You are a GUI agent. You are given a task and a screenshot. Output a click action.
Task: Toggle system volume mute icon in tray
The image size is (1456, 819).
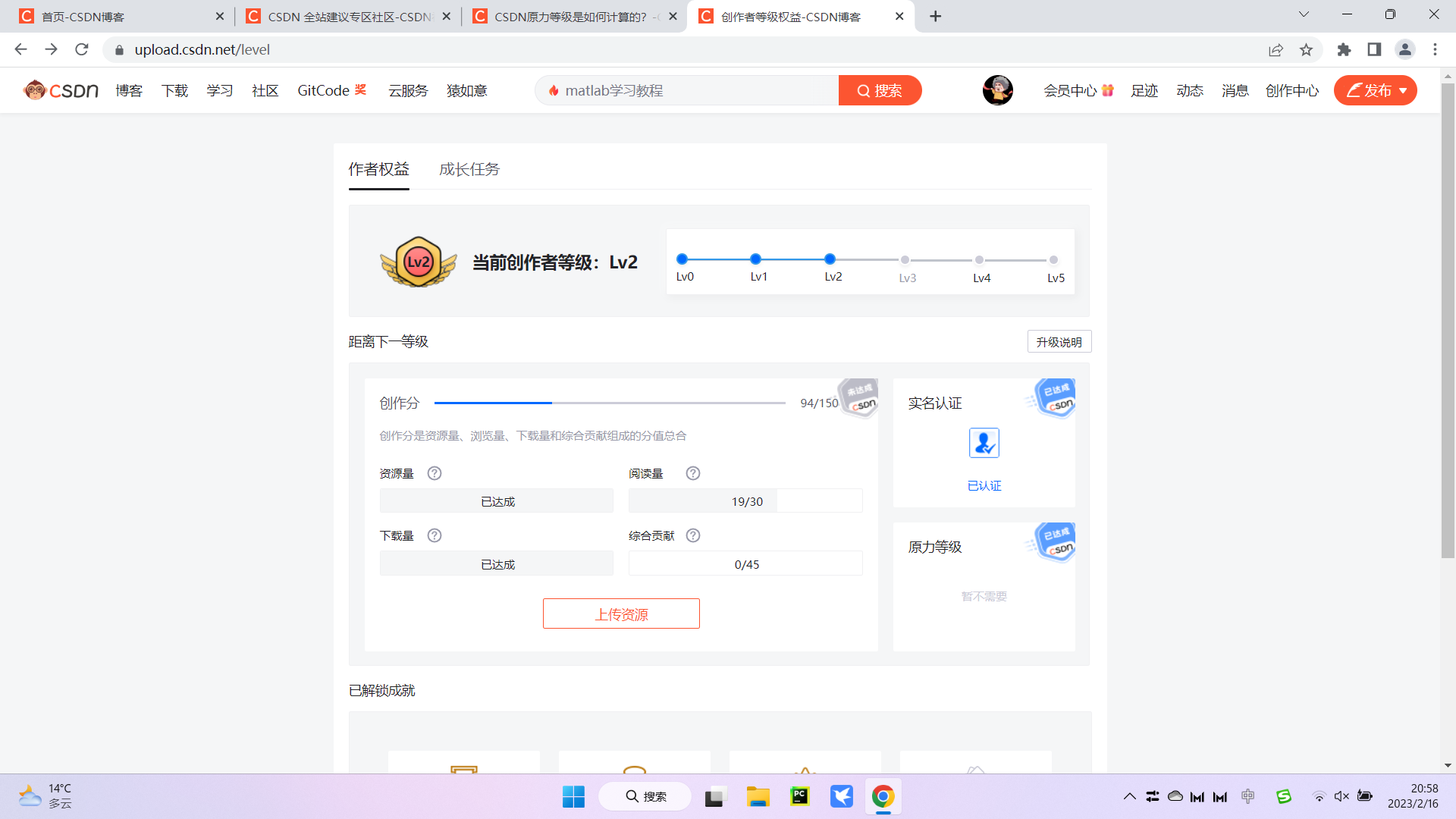[1341, 796]
